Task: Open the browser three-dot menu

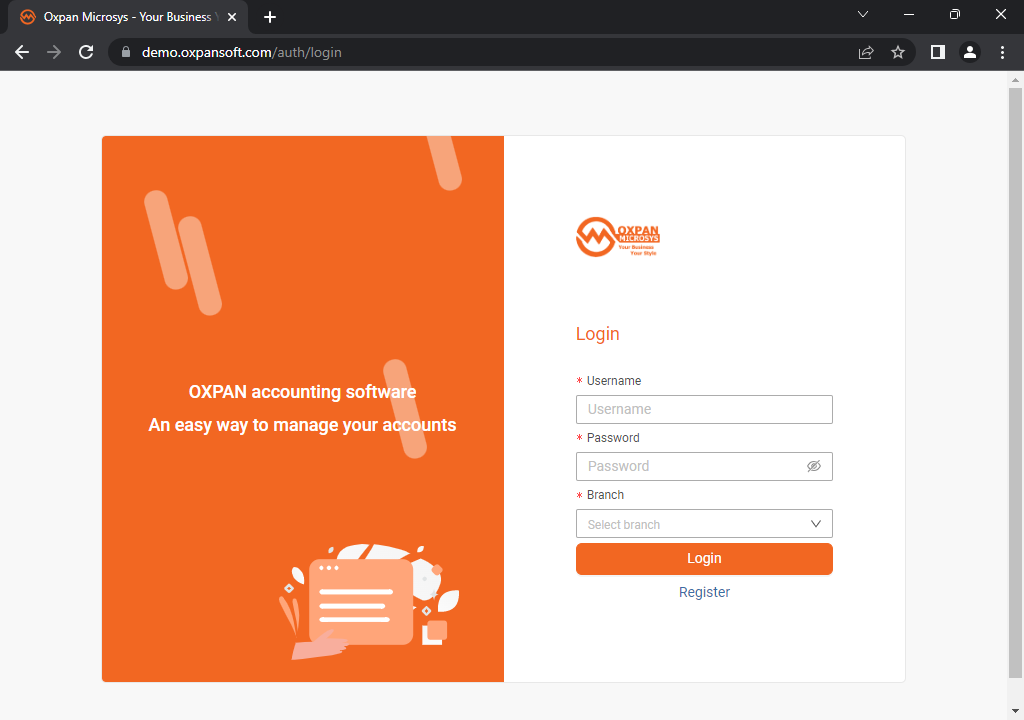Action: [x=1003, y=52]
